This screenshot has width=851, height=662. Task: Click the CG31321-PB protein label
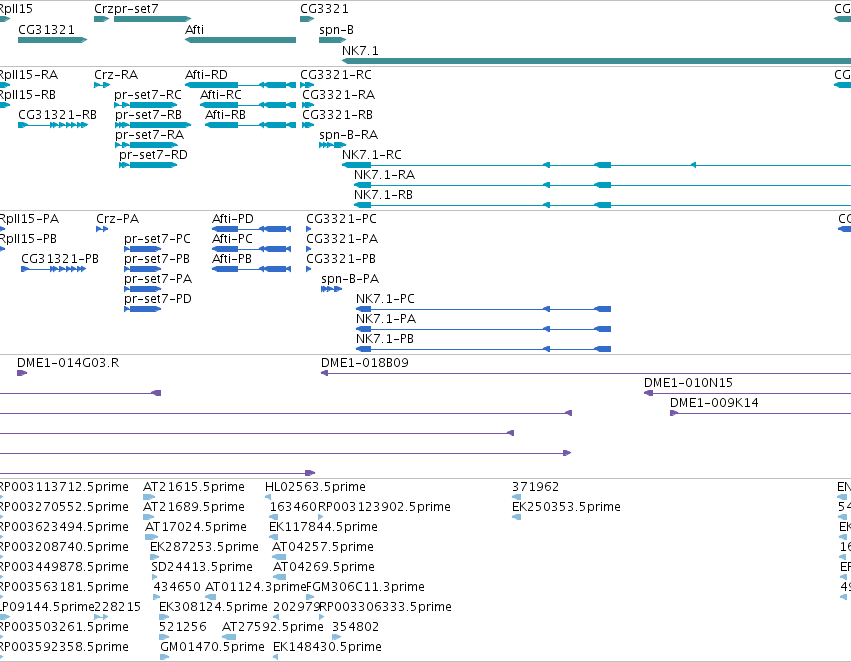(x=60, y=259)
